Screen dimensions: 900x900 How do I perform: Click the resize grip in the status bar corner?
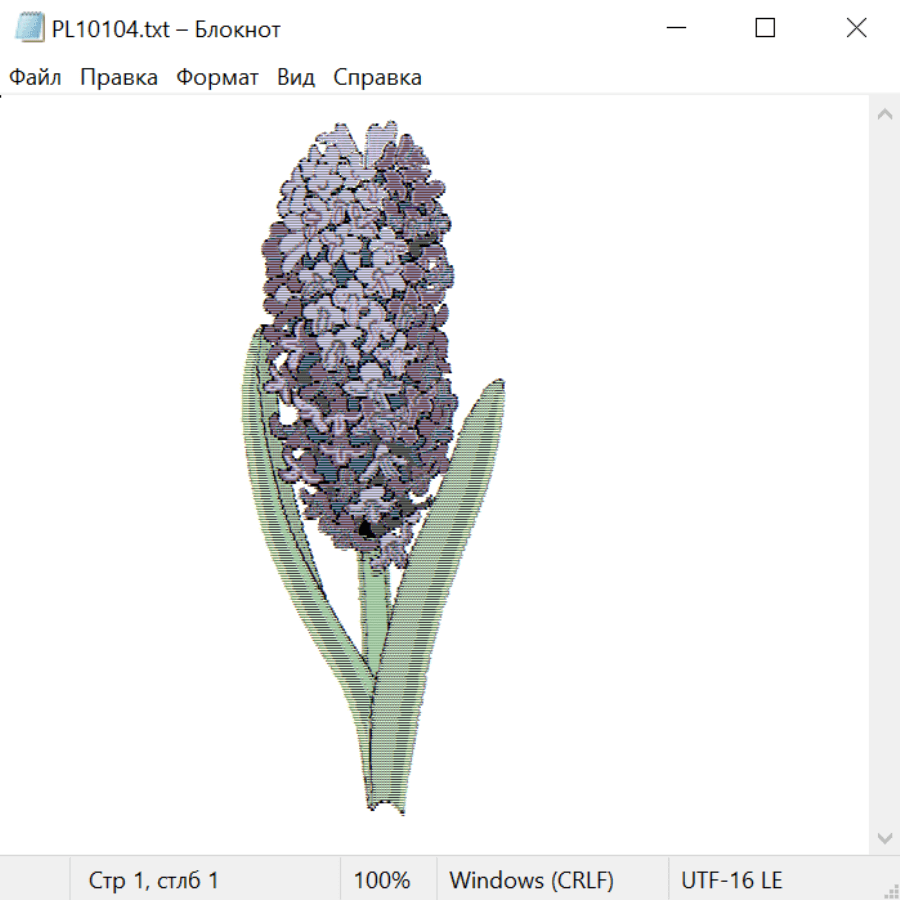pos(890,890)
